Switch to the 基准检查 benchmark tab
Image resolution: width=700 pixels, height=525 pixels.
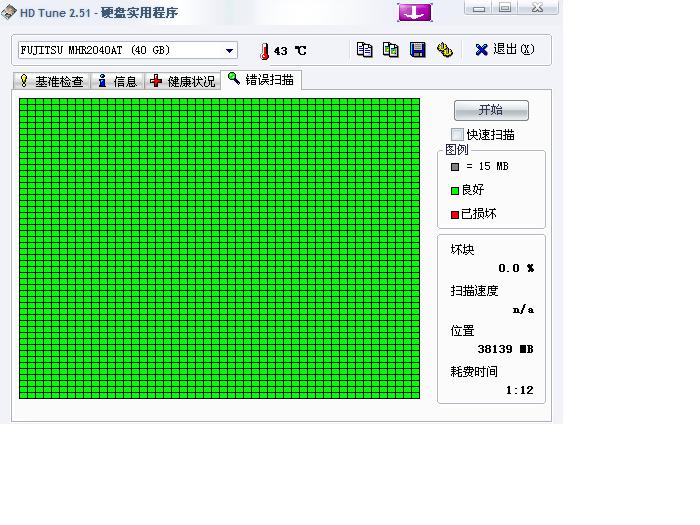[x=52, y=81]
